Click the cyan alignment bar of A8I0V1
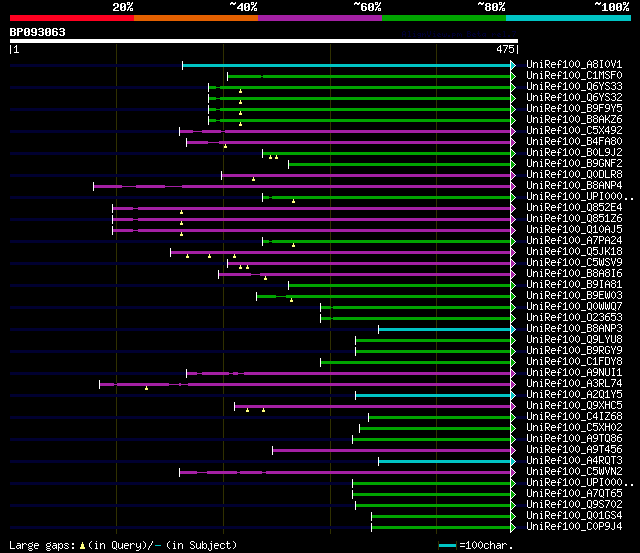The image size is (640, 553). pos(347,65)
